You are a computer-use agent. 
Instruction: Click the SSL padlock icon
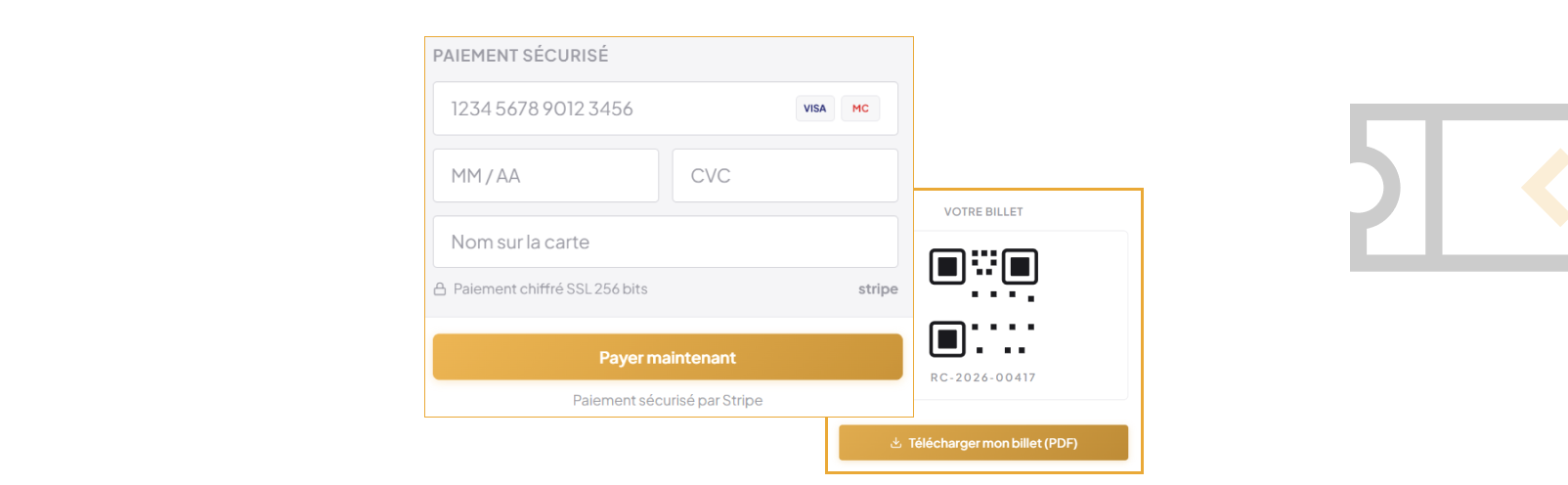(x=440, y=289)
